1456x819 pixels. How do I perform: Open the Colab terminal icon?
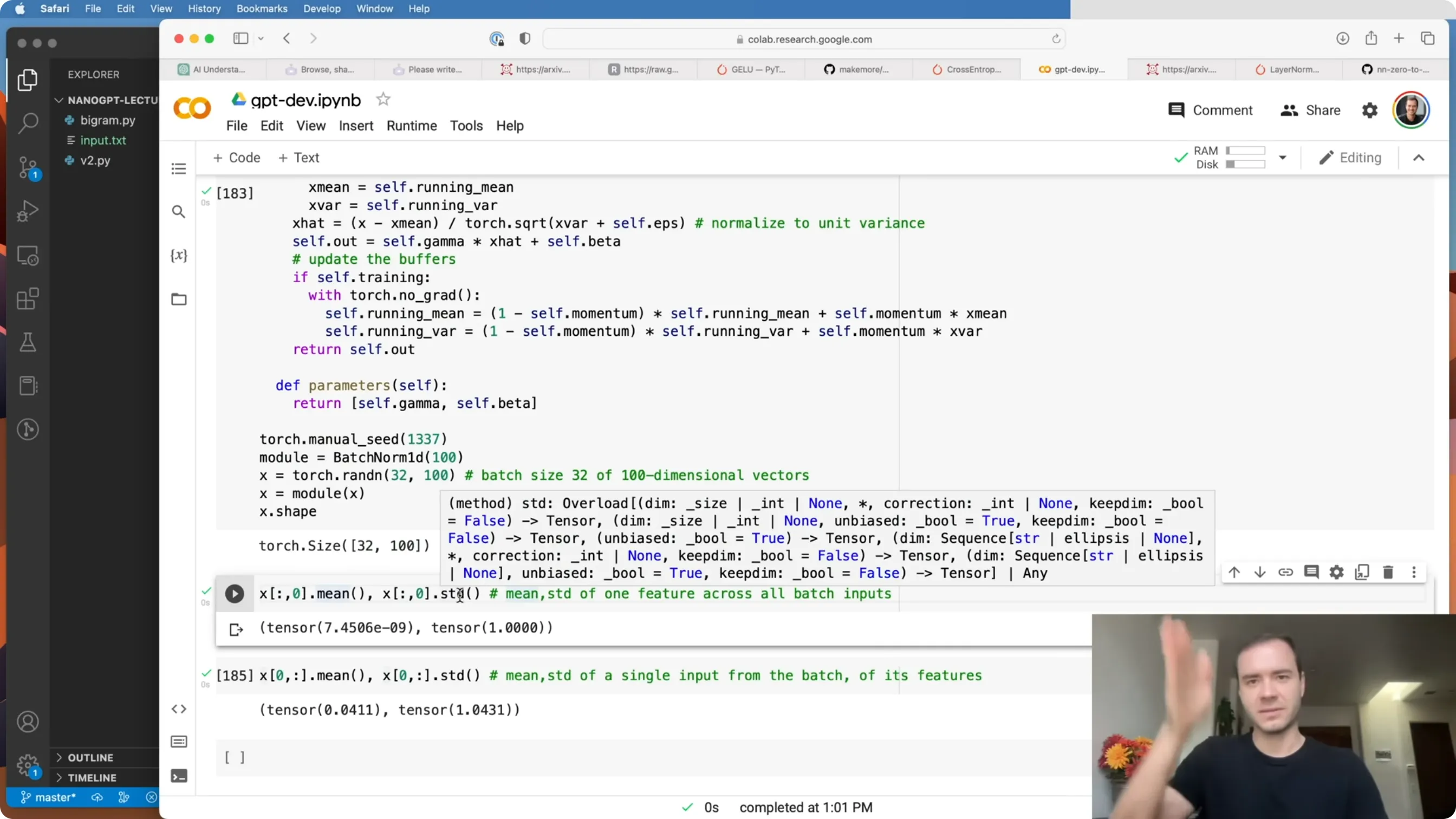coord(179,776)
